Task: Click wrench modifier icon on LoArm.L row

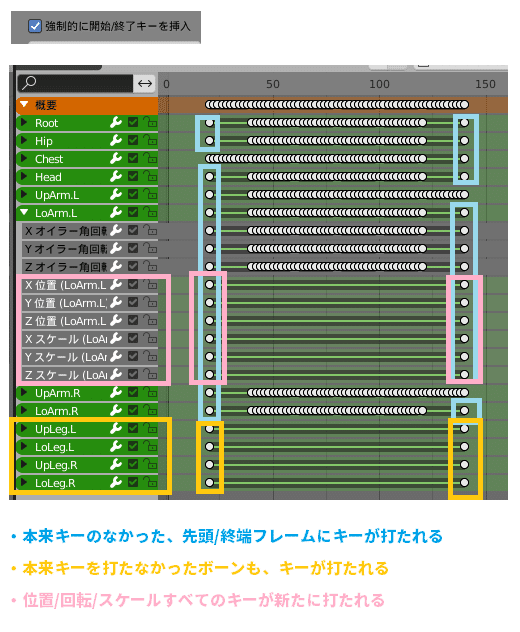Action: click(116, 212)
